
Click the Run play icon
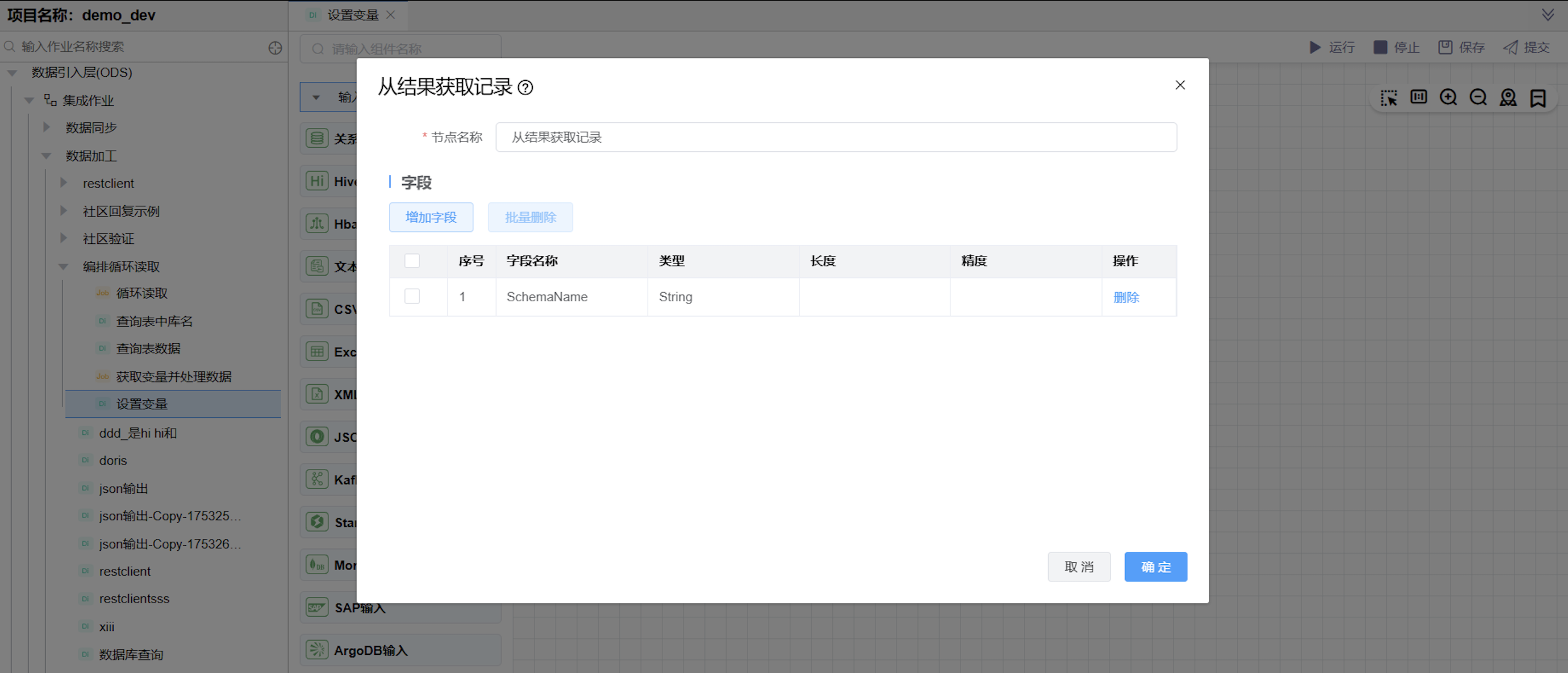(x=1315, y=48)
